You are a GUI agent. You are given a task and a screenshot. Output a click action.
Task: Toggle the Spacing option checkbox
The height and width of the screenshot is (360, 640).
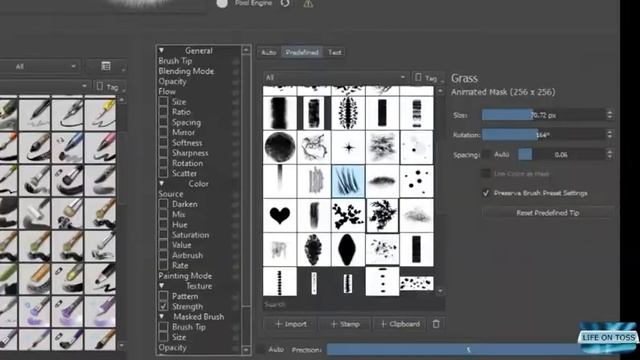click(x=163, y=122)
